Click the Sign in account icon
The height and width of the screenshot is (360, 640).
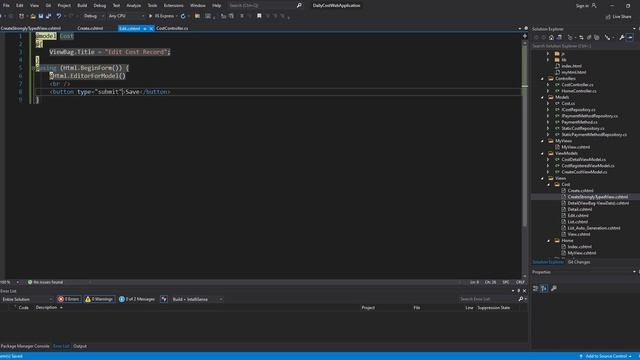pyautogui.click(x=594, y=6)
